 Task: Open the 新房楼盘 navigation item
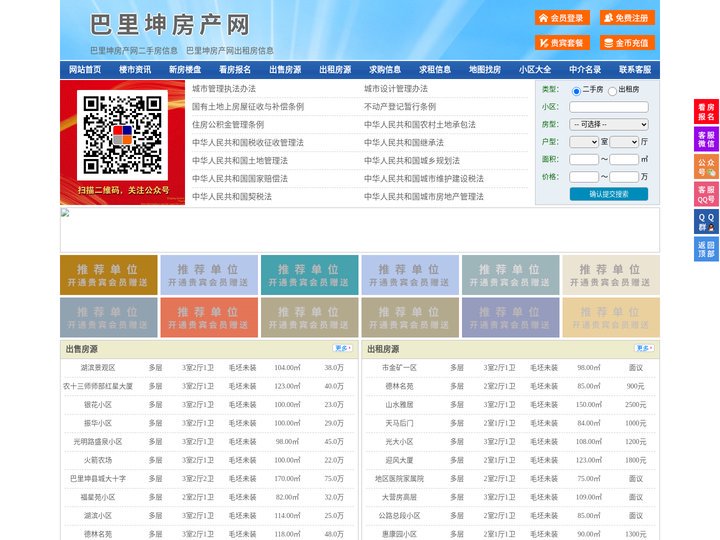pos(185,70)
